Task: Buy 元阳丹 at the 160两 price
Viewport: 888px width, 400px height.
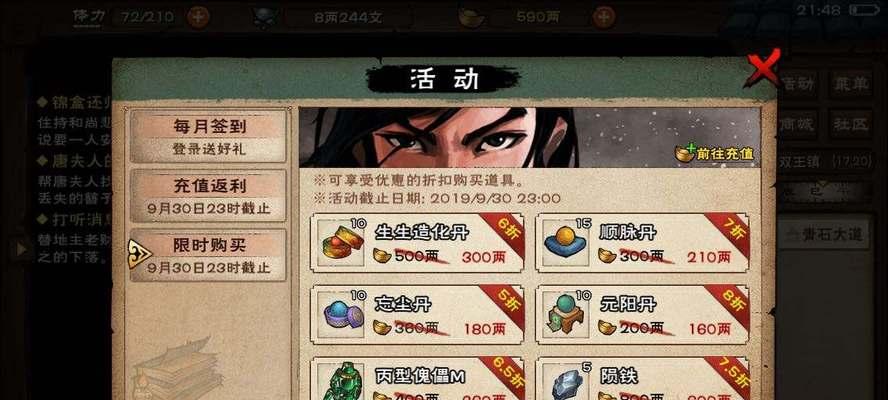Action: click(x=710, y=329)
